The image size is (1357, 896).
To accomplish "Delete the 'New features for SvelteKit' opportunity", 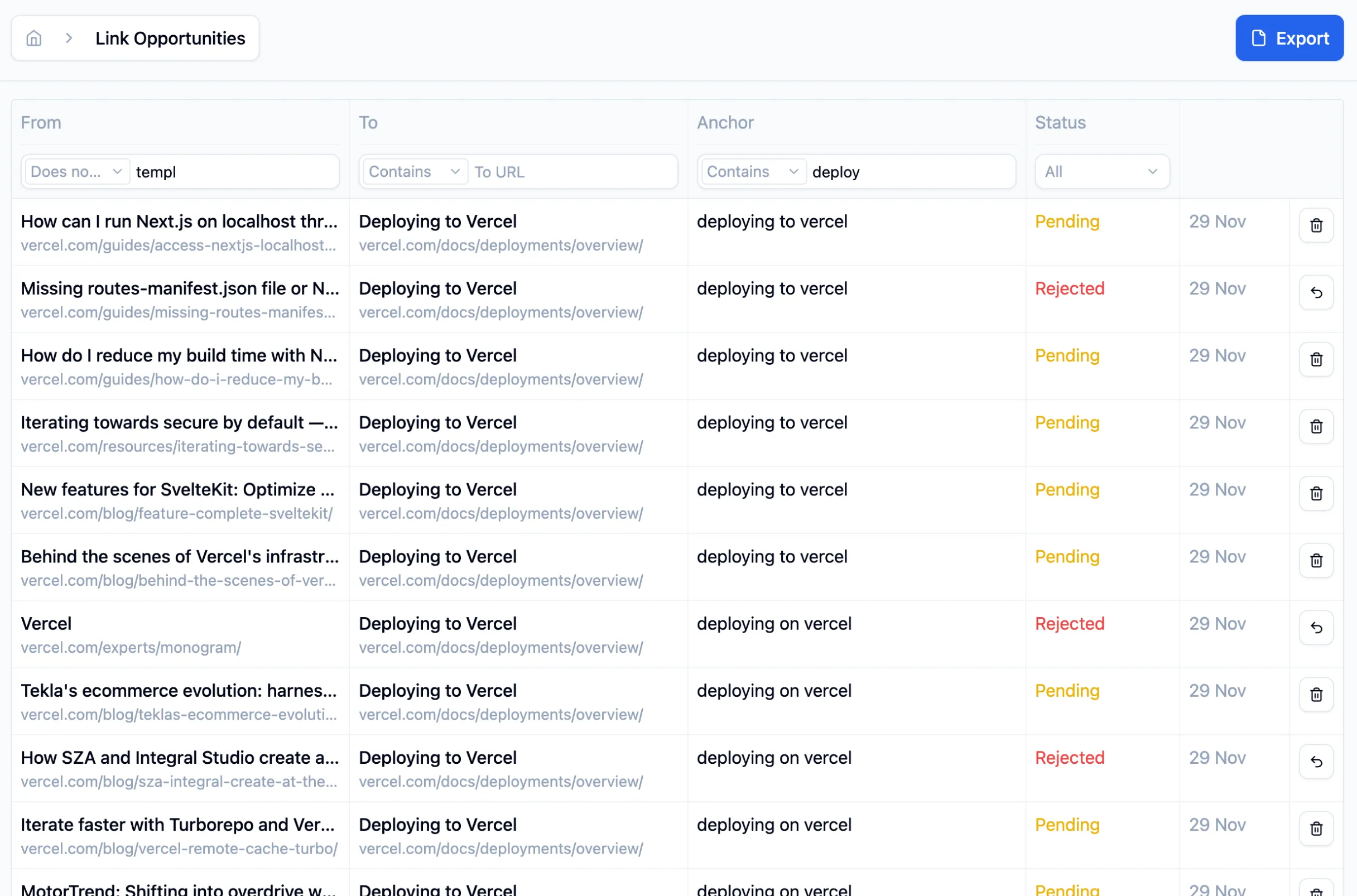I will click(1316, 494).
